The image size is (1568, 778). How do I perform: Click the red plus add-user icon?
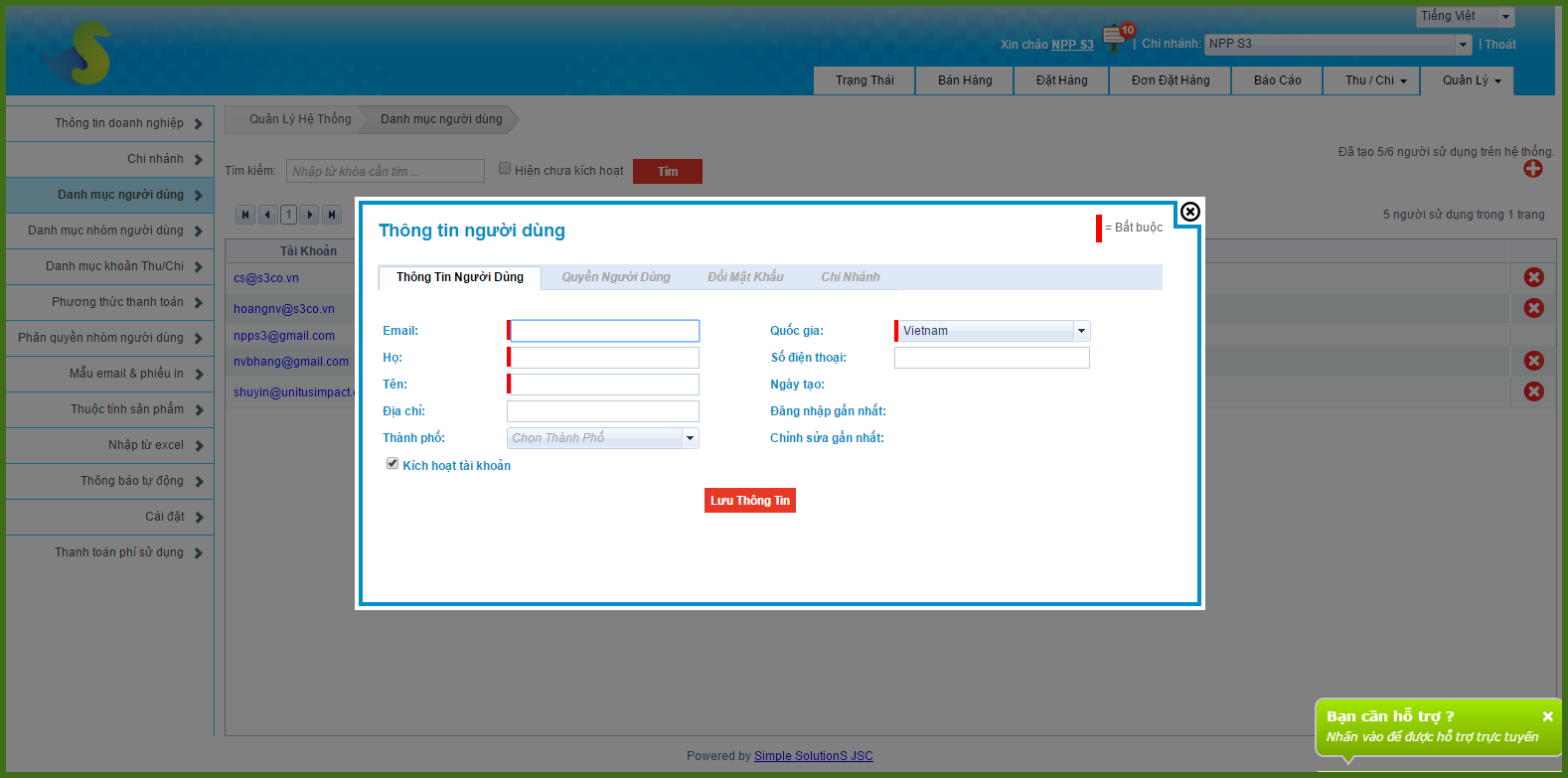pyautogui.click(x=1533, y=169)
